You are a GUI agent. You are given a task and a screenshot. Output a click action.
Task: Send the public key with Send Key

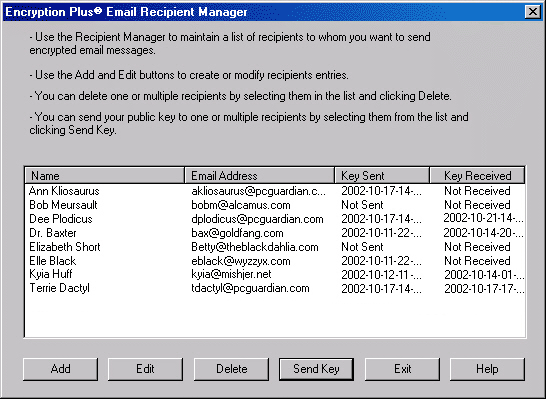316,369
